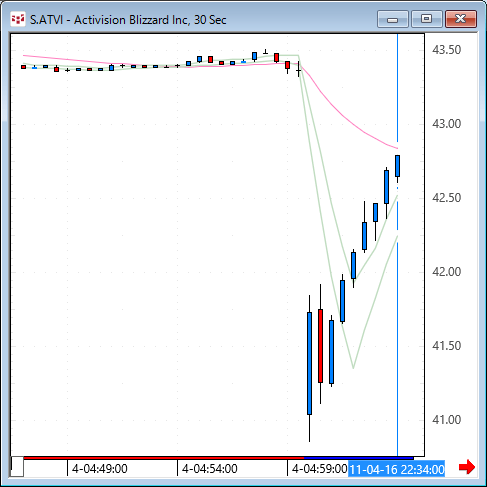Click the 4-04:59:00 time axis label

(x=320, y=469)
